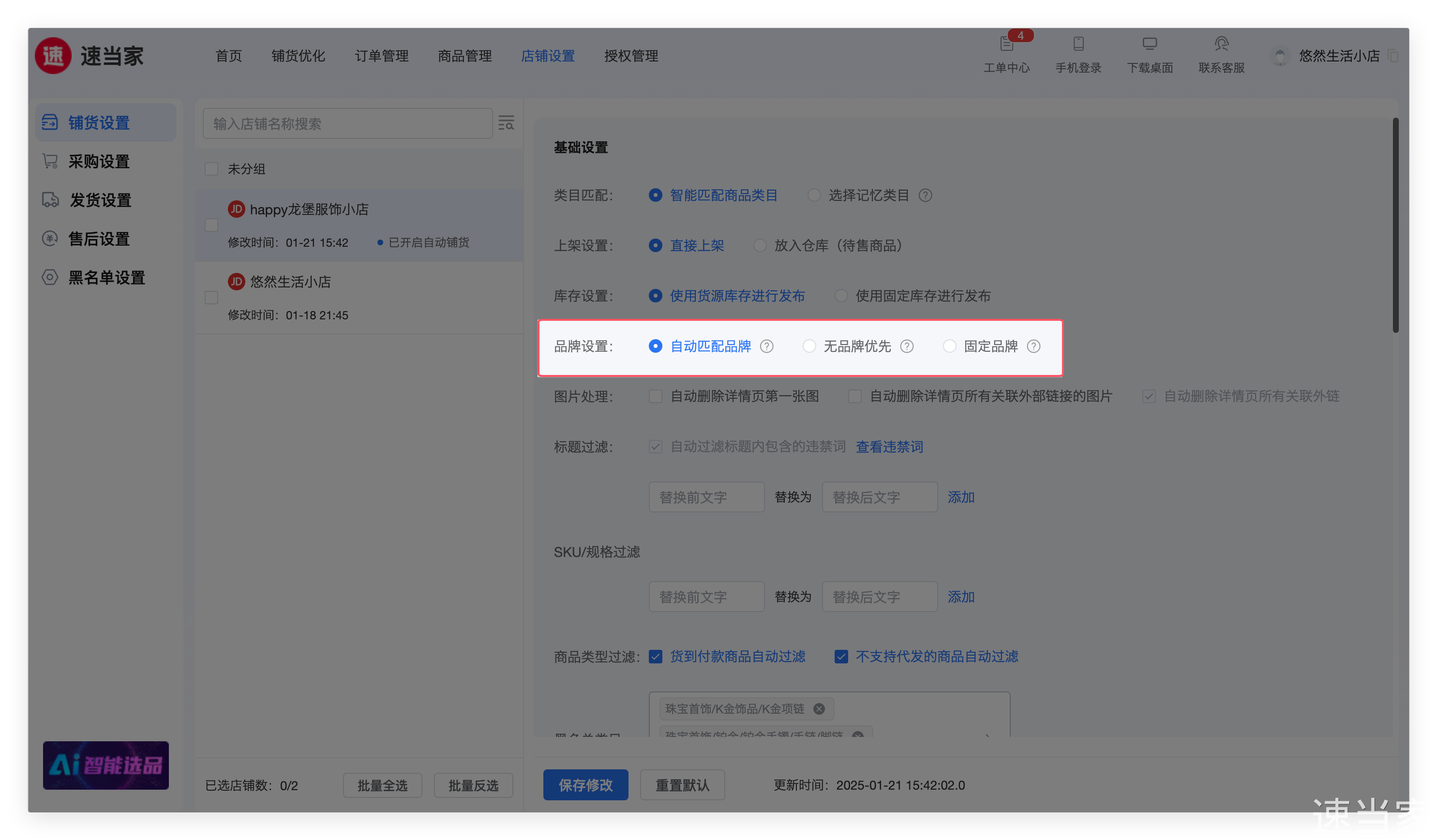Select the 无品牌优先 radio option
This screenshot has height=840, width=1437.
808,346
